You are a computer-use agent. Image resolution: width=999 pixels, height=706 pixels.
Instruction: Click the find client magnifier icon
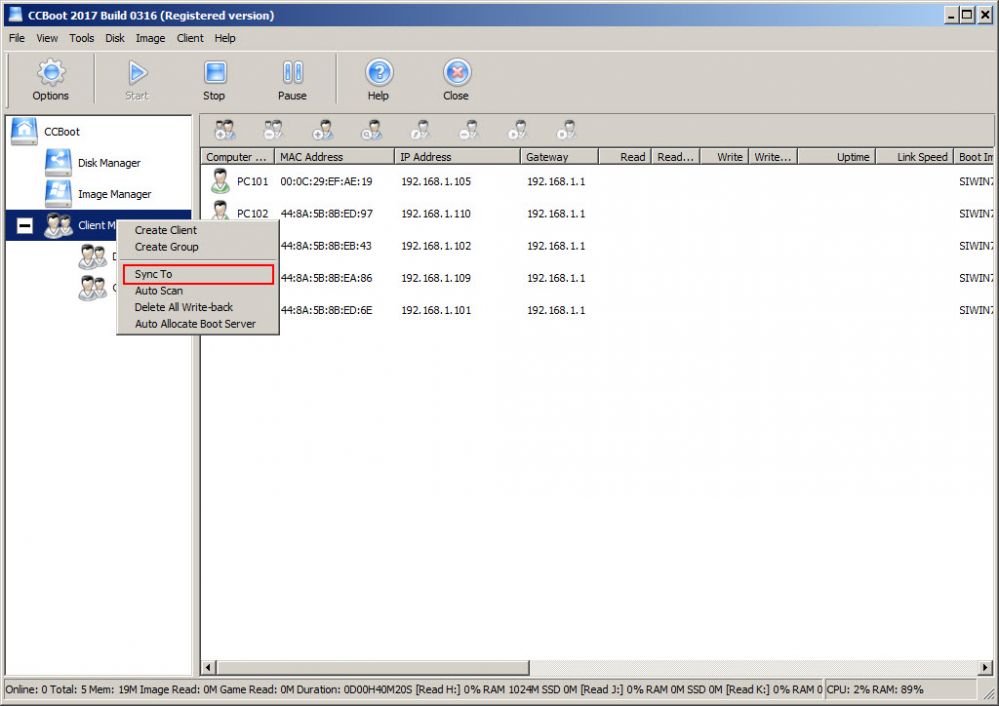click(x=371, y=130)
